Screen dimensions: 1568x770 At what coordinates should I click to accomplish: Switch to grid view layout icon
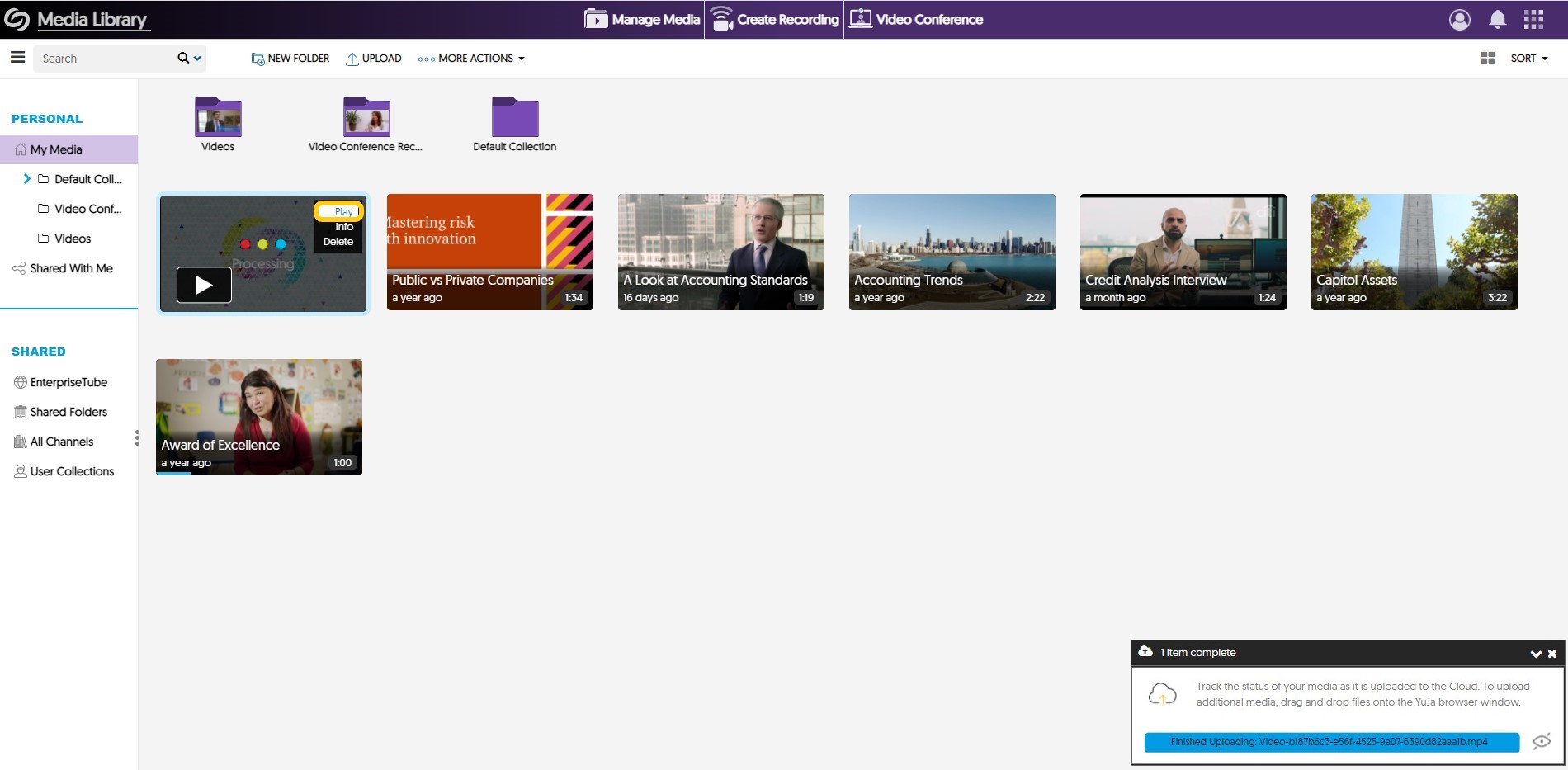(1487, 58)
